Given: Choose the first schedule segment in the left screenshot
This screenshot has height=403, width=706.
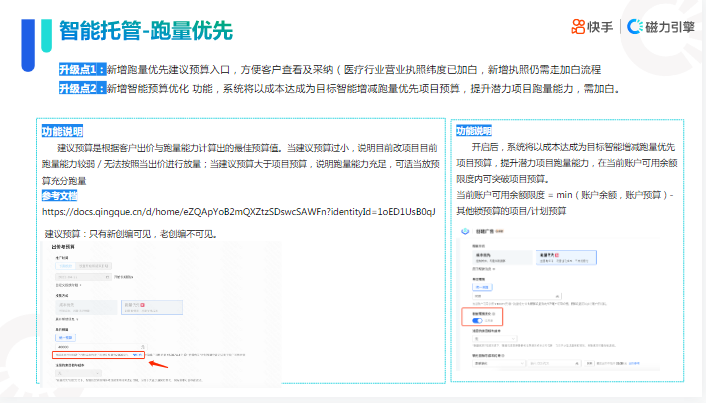Looking at the screenshot, I should coord(65,266).
